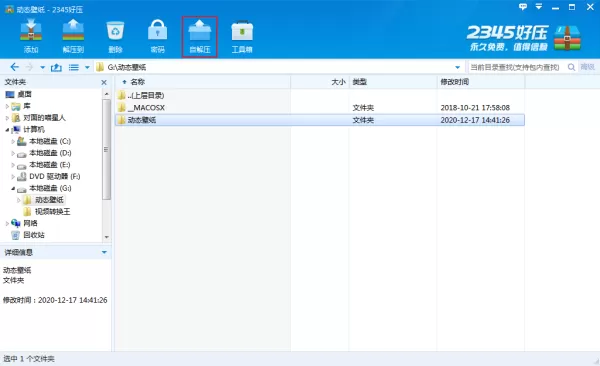Click the magnifier search icon

tap(571, 67)
